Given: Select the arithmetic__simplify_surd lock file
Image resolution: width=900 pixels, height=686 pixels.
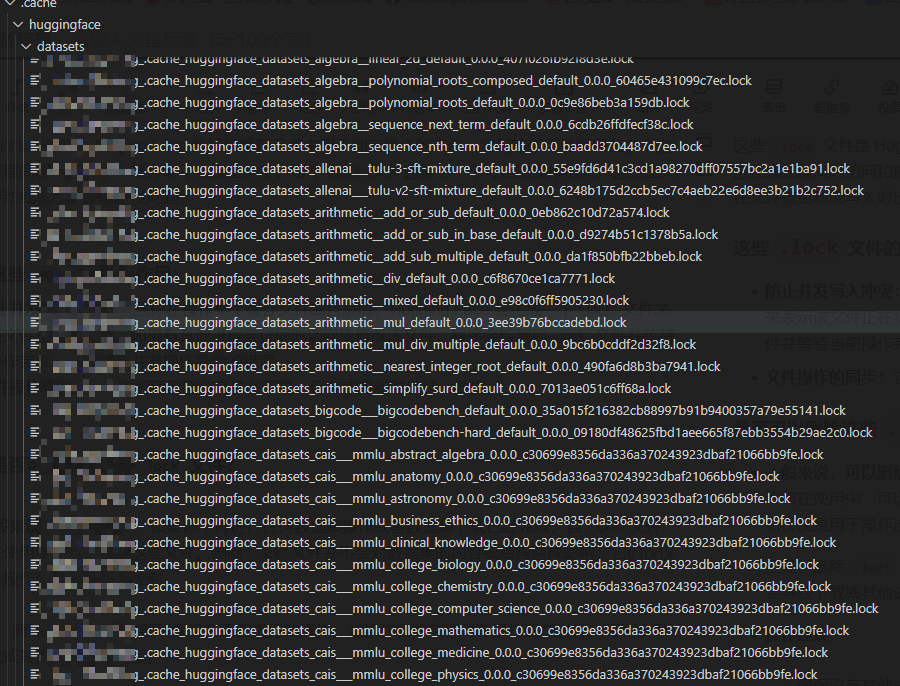Looking at the screenshot, I should click(400, 388).
